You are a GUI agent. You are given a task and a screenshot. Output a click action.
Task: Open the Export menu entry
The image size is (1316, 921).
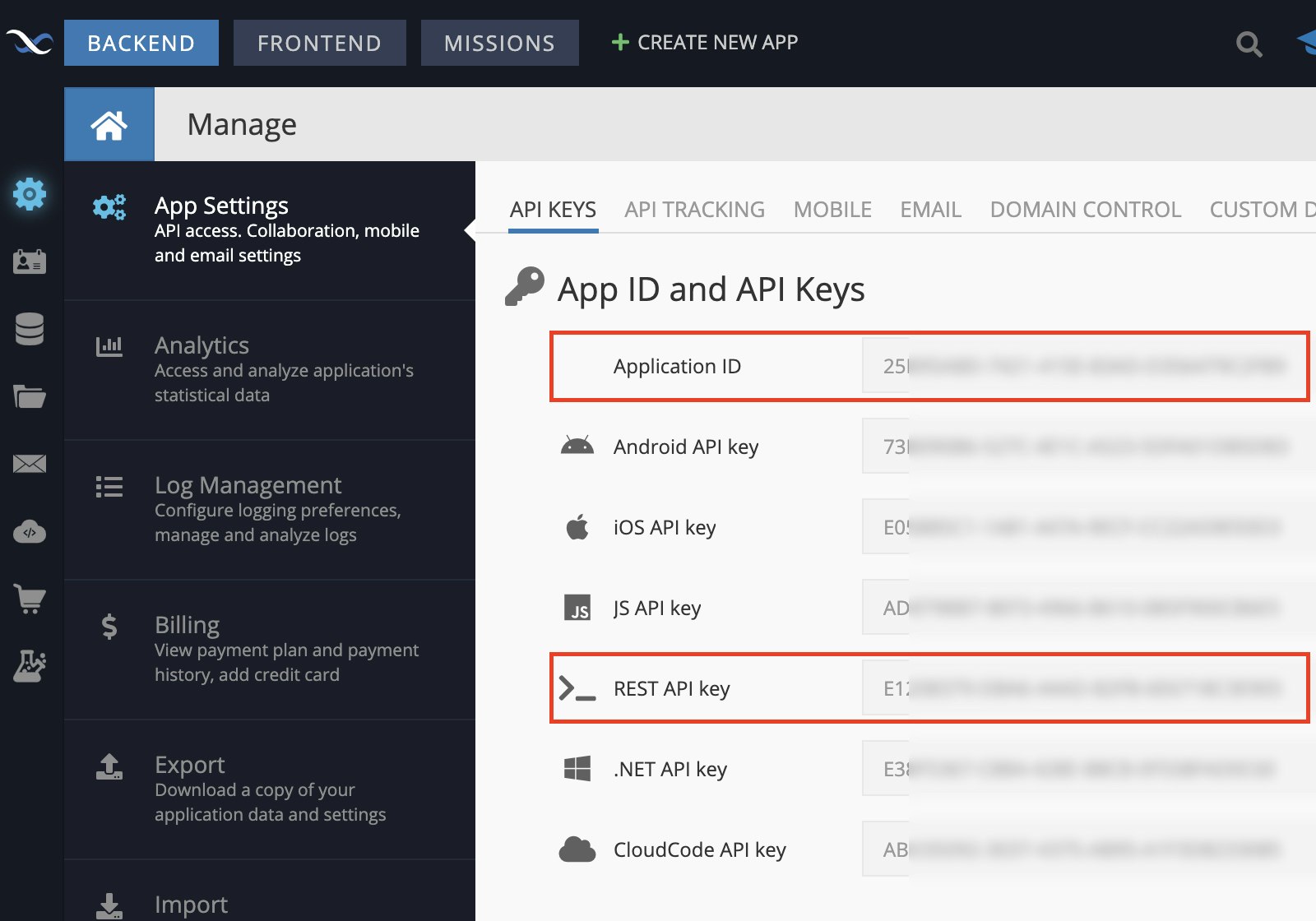(x=270, y=789)
